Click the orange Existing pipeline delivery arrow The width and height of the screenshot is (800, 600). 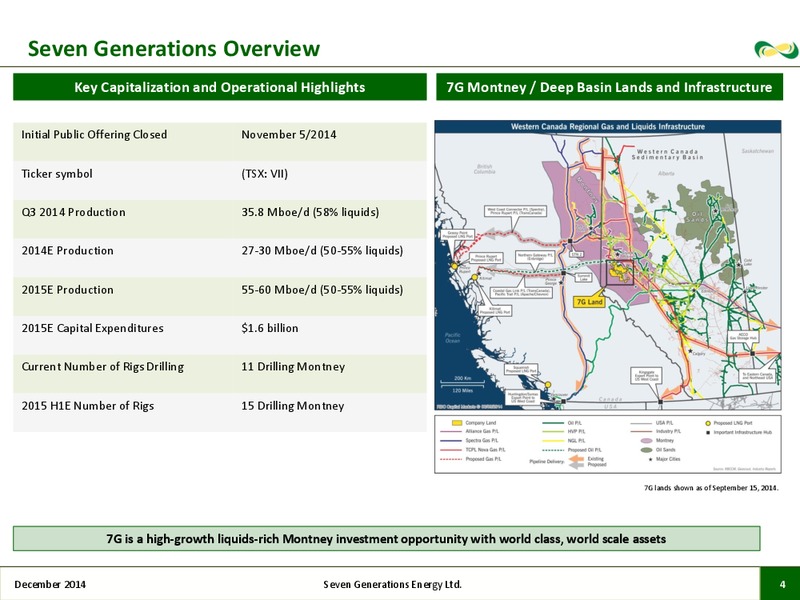(x=576, y=459)
